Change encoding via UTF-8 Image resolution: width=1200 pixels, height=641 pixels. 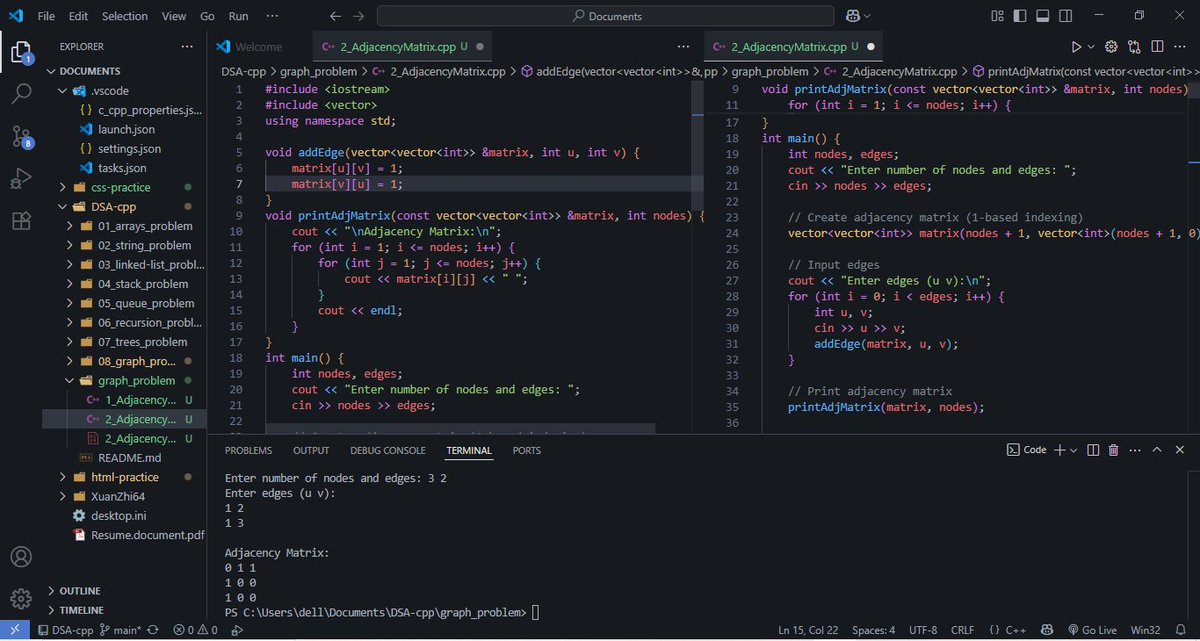923,631
